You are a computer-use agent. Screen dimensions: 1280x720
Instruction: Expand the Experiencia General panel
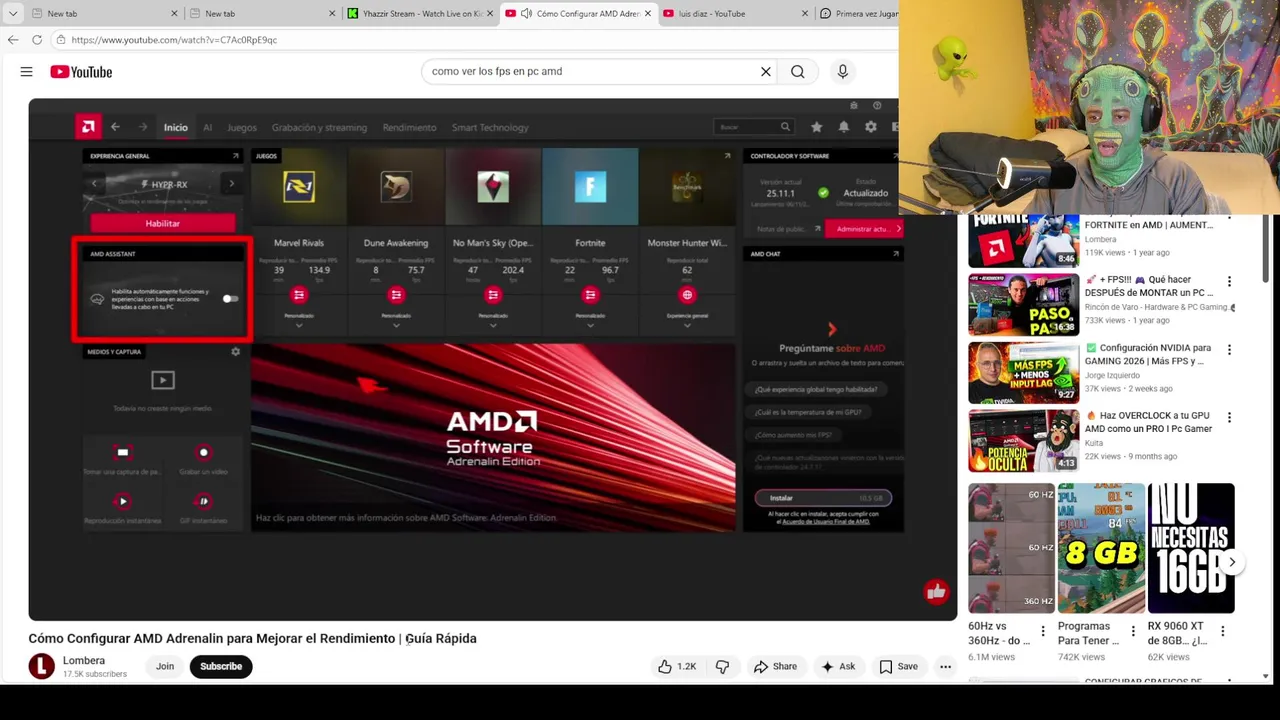coord(236,156)
